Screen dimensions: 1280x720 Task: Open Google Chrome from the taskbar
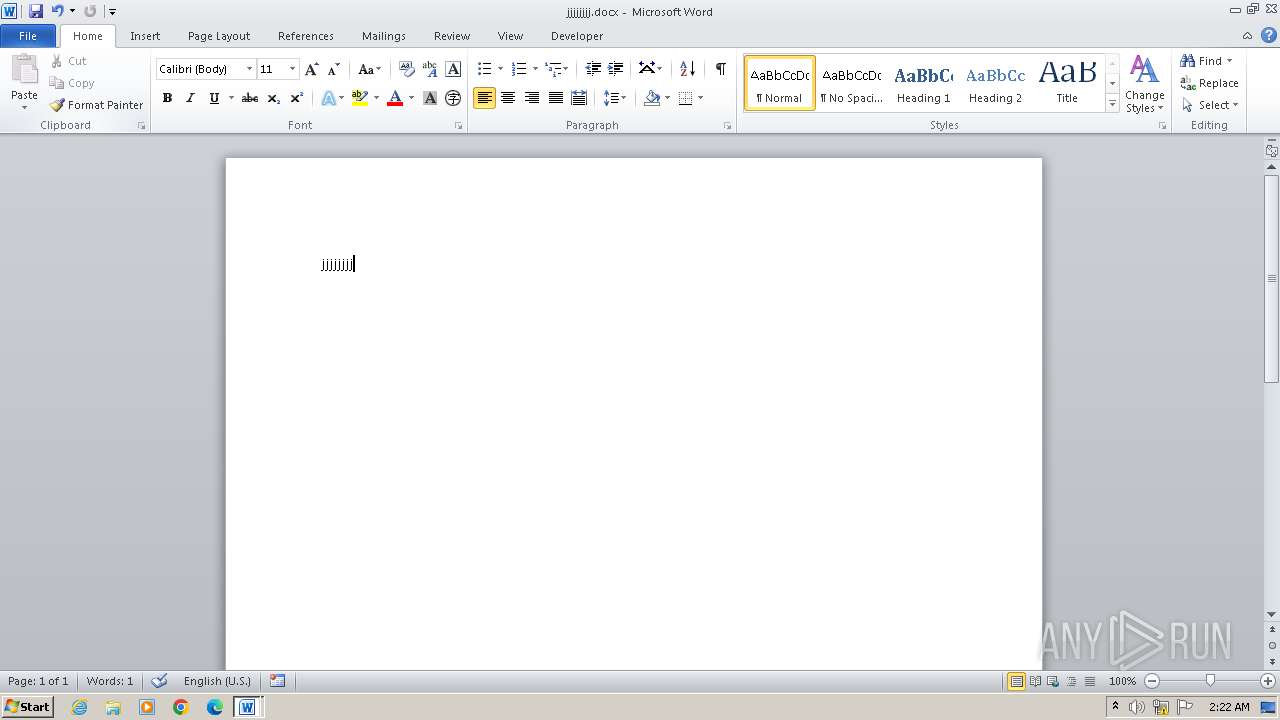pyautogui.click(x=181, y=707)
